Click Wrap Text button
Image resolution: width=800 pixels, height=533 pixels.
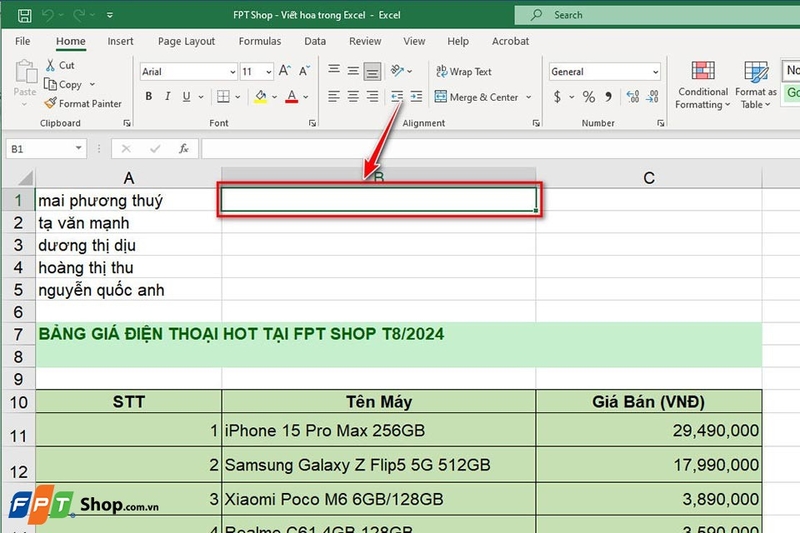tap(464, 72)
